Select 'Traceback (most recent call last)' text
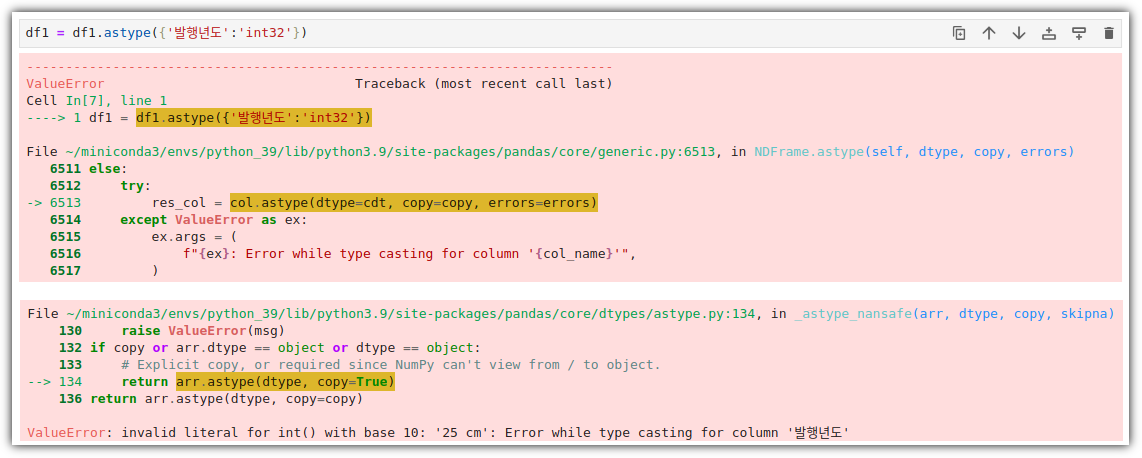The width and height of the screenshot is (1142, 458). pos(484,84)
